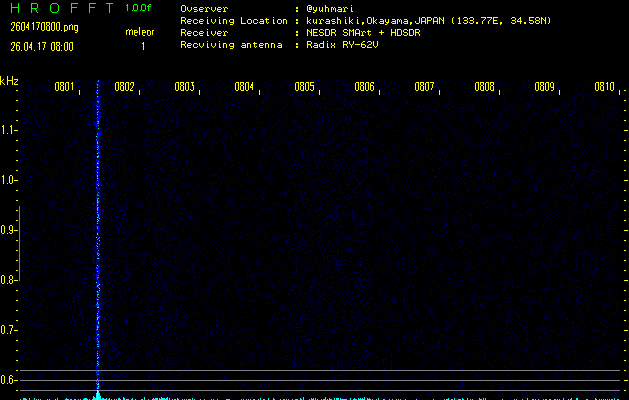This screenshot has height=400, width=629.
Task: Click the version label 1.00f
Action: pyautogui.click(x=138, y=8)
